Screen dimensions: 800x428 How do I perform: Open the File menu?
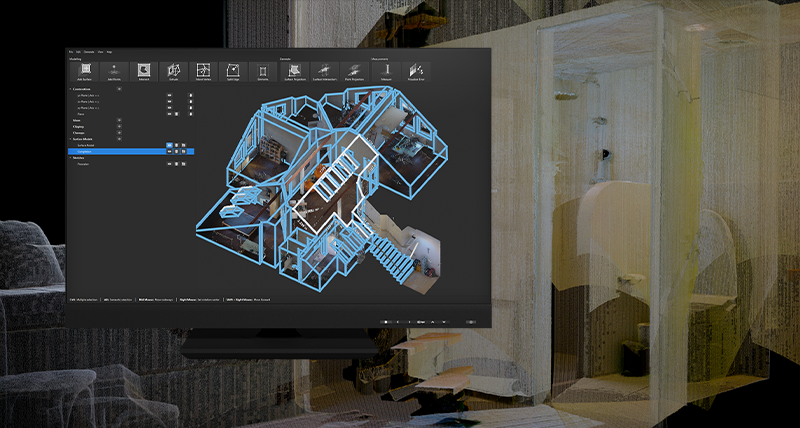73,51
